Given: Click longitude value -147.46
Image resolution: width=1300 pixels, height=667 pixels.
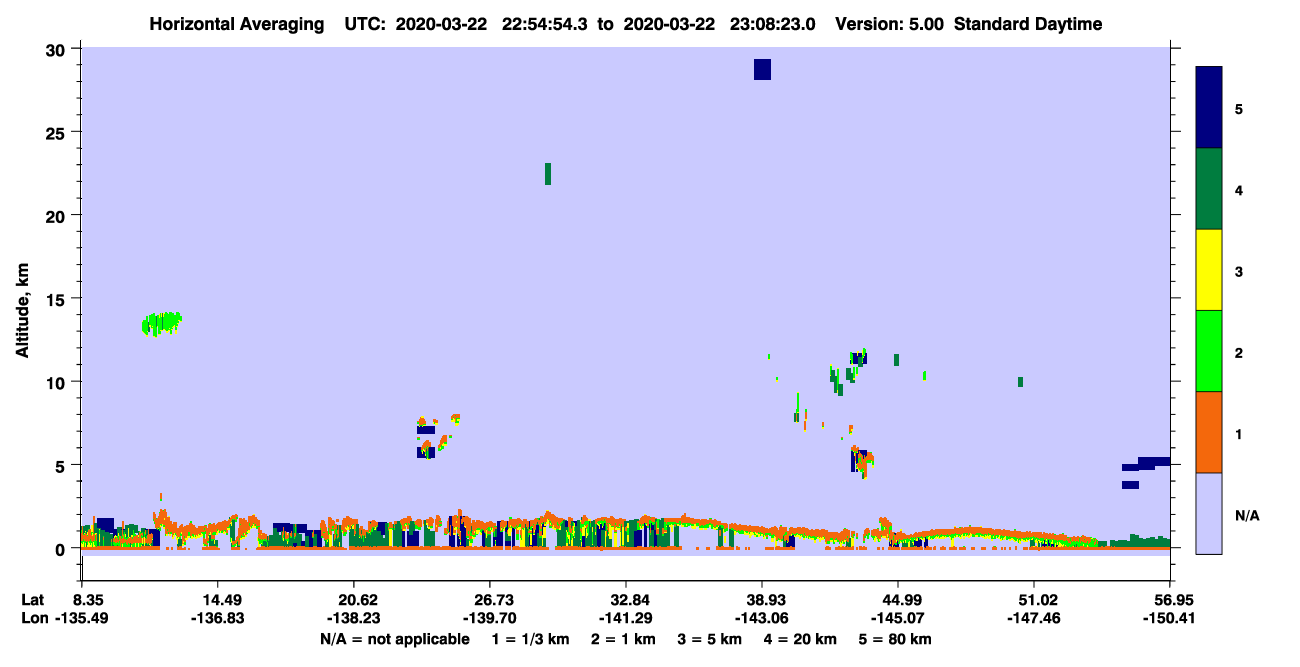Looking at the screenshot, I should coord(1034,618).
